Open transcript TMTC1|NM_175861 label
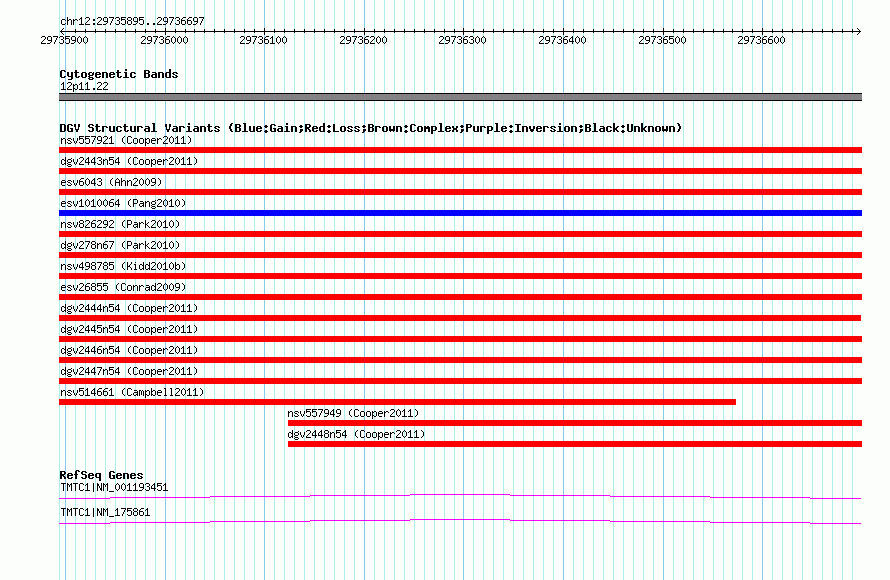 (x=105, y=512)
